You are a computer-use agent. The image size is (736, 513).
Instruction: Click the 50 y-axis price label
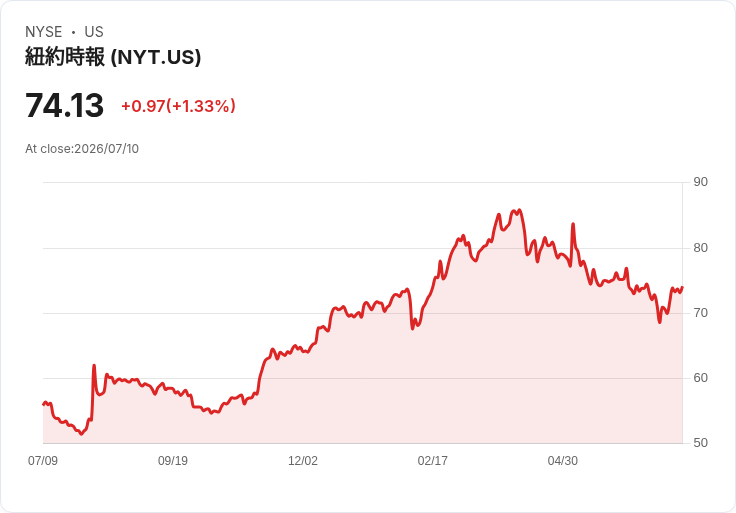pyautogui.click(x=700, y=443)
